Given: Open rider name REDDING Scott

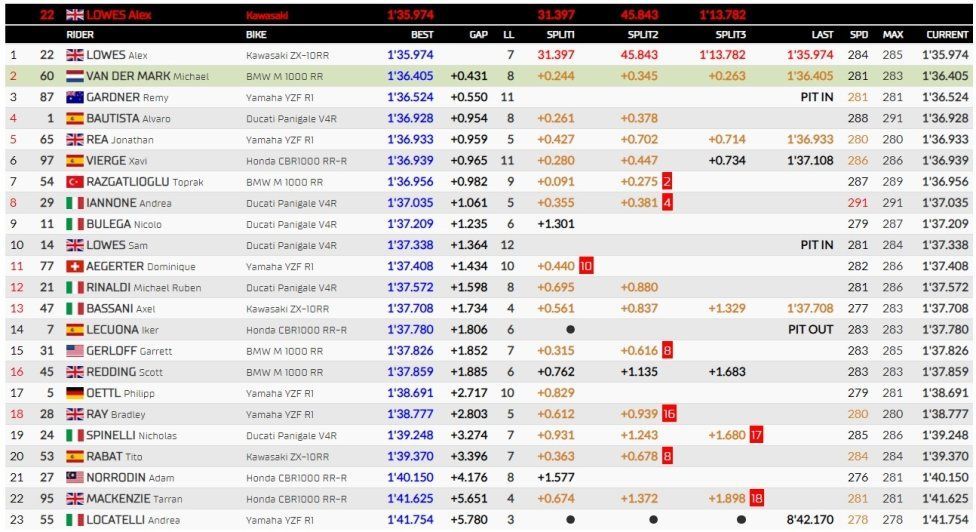Looking at the screenshot, I should (x=124, y=373).
